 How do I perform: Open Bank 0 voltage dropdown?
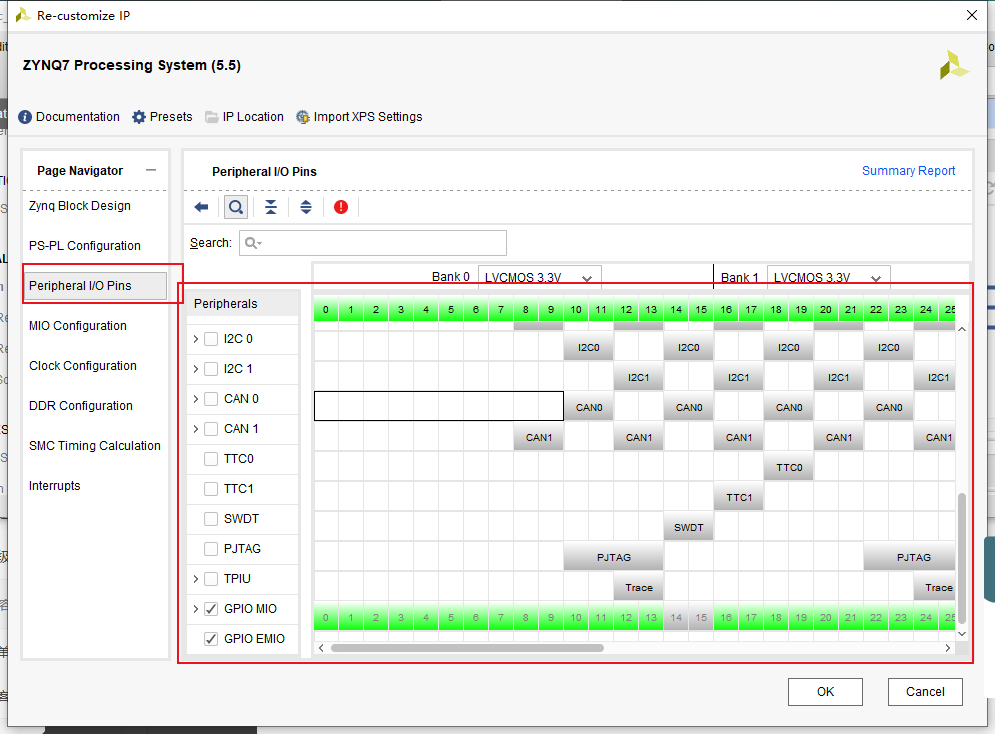pos(539,277)
